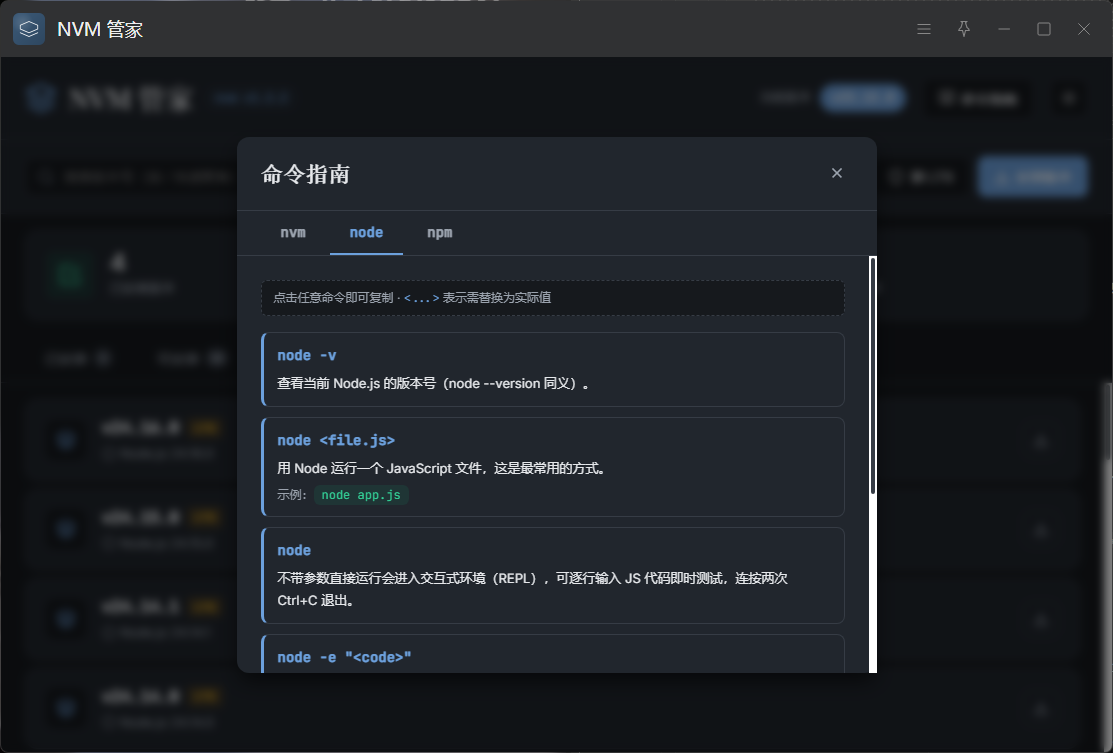
Task: Click the node -v description text
Action: (433, 383)
